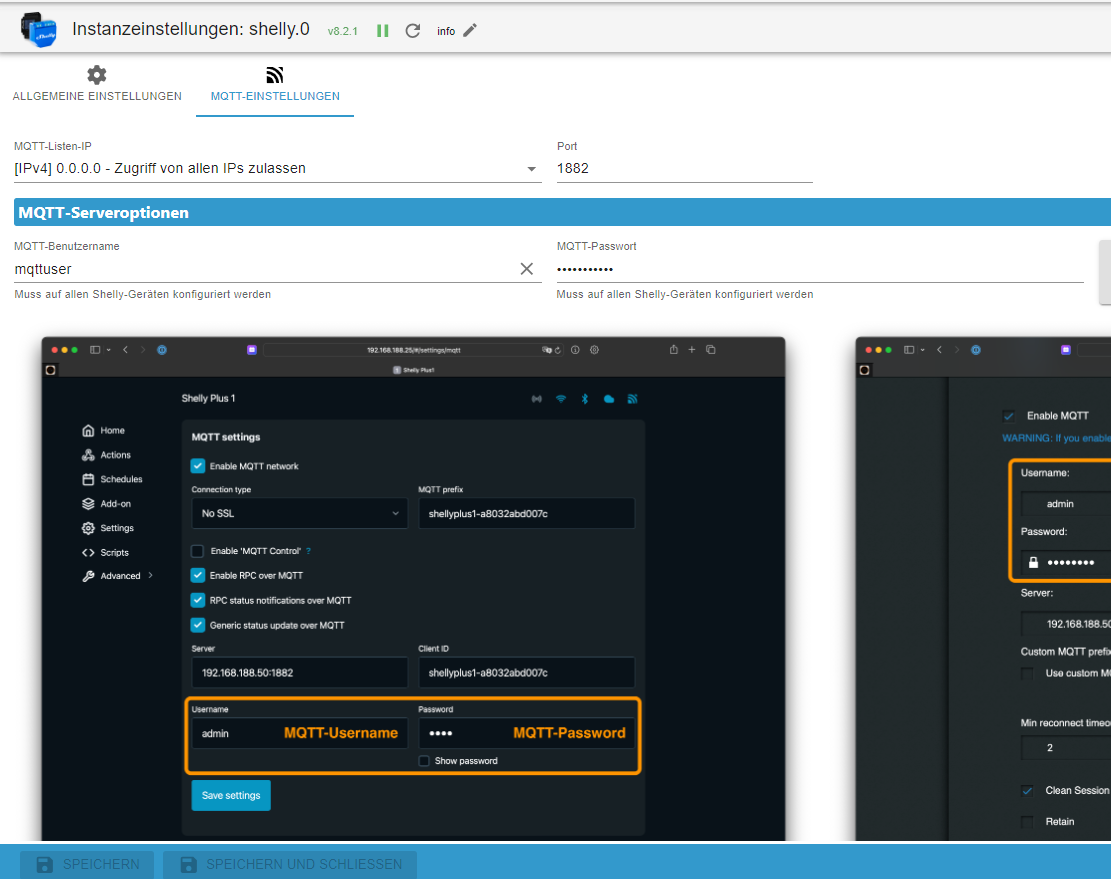
Task: Click Add-on icon in Shelly Plus 1 screenshot
Action: click(89, 504)
